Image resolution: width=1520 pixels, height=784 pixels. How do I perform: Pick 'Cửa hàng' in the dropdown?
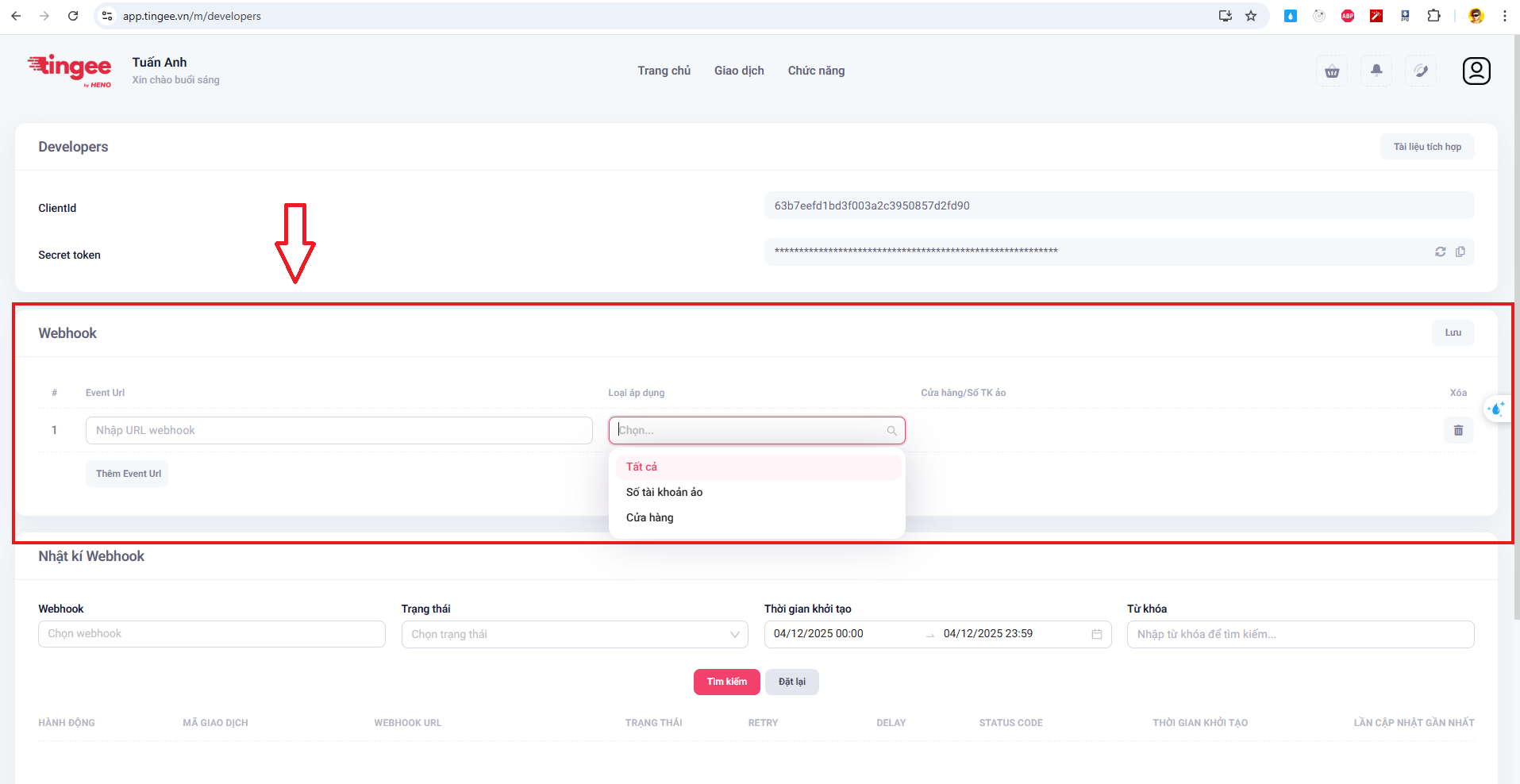[650, 517]
